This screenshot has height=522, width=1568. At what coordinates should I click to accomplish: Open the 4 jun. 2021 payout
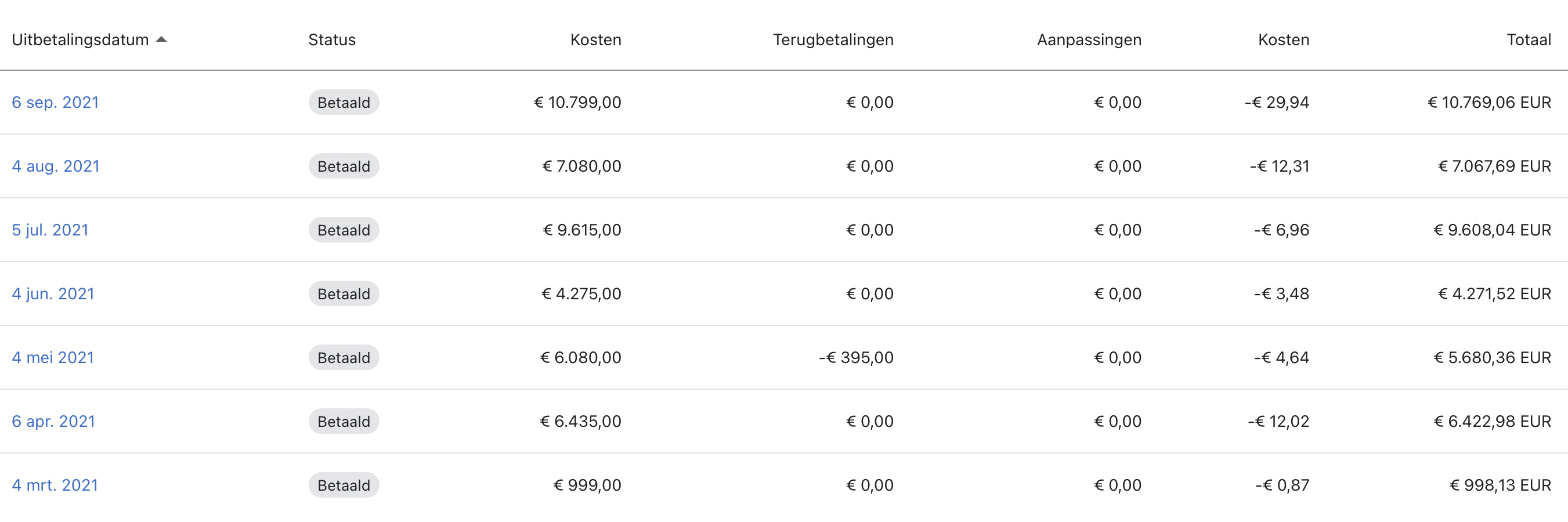[x=53, y=294]
